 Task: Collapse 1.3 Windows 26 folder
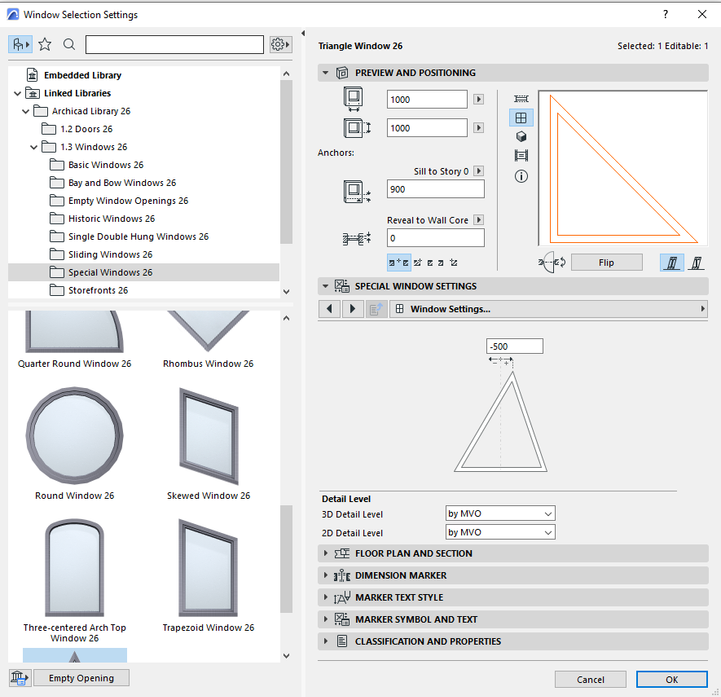[34, 147]
